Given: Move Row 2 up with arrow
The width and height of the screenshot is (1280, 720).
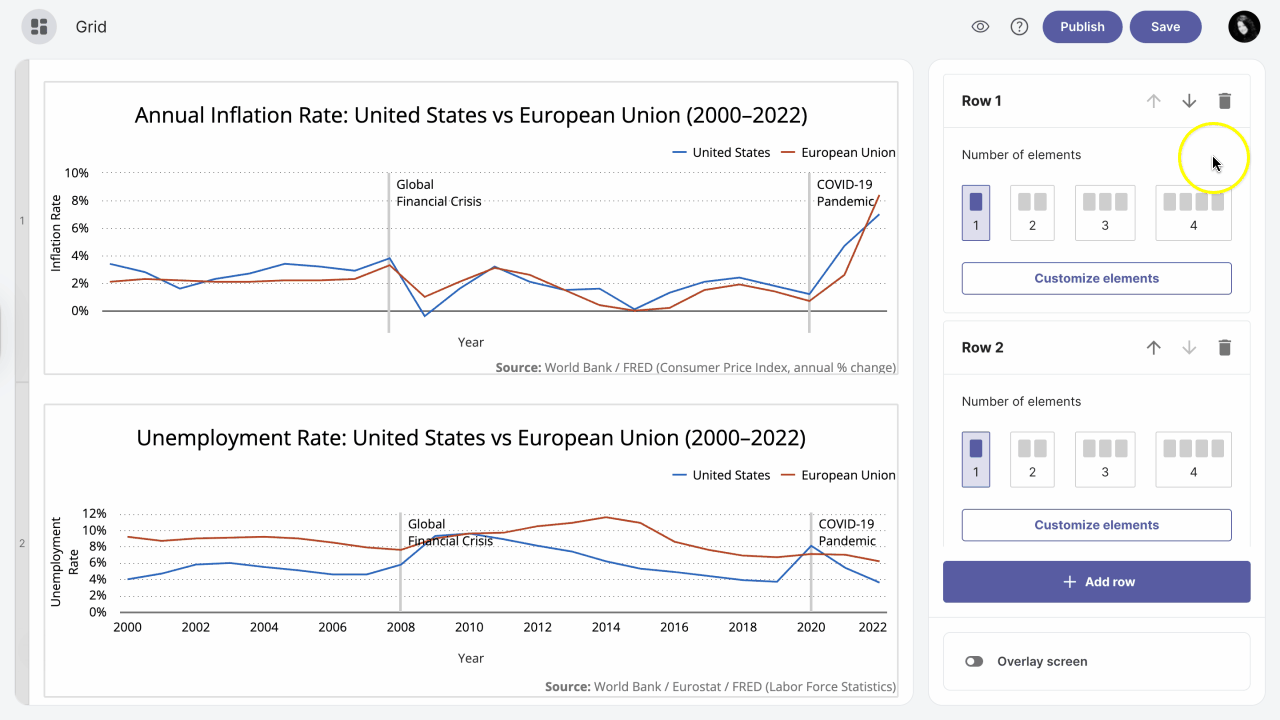Looking at the screenshot, I should pos(1154,348).
